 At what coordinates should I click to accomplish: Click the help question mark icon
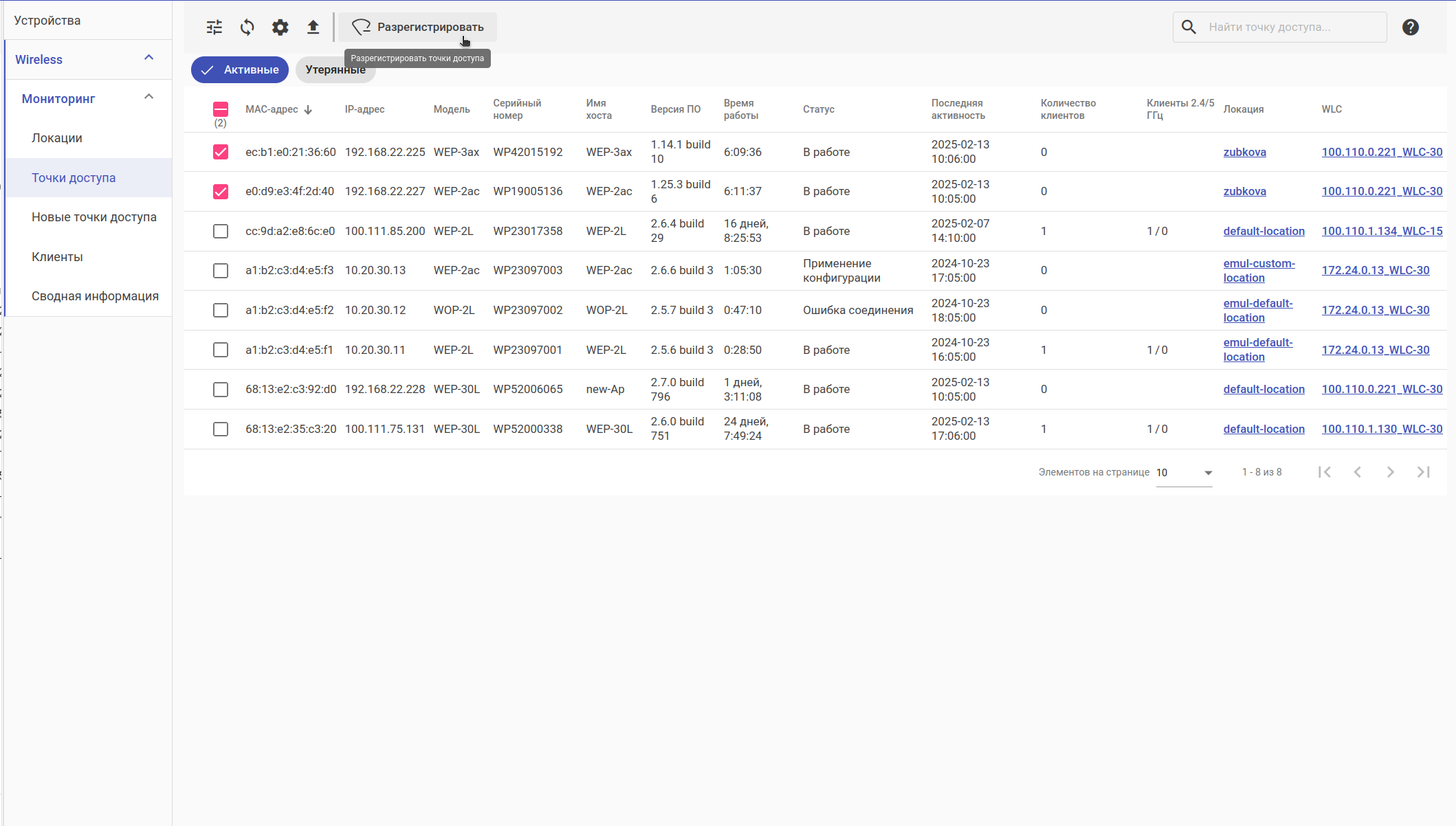point(1410,27)
